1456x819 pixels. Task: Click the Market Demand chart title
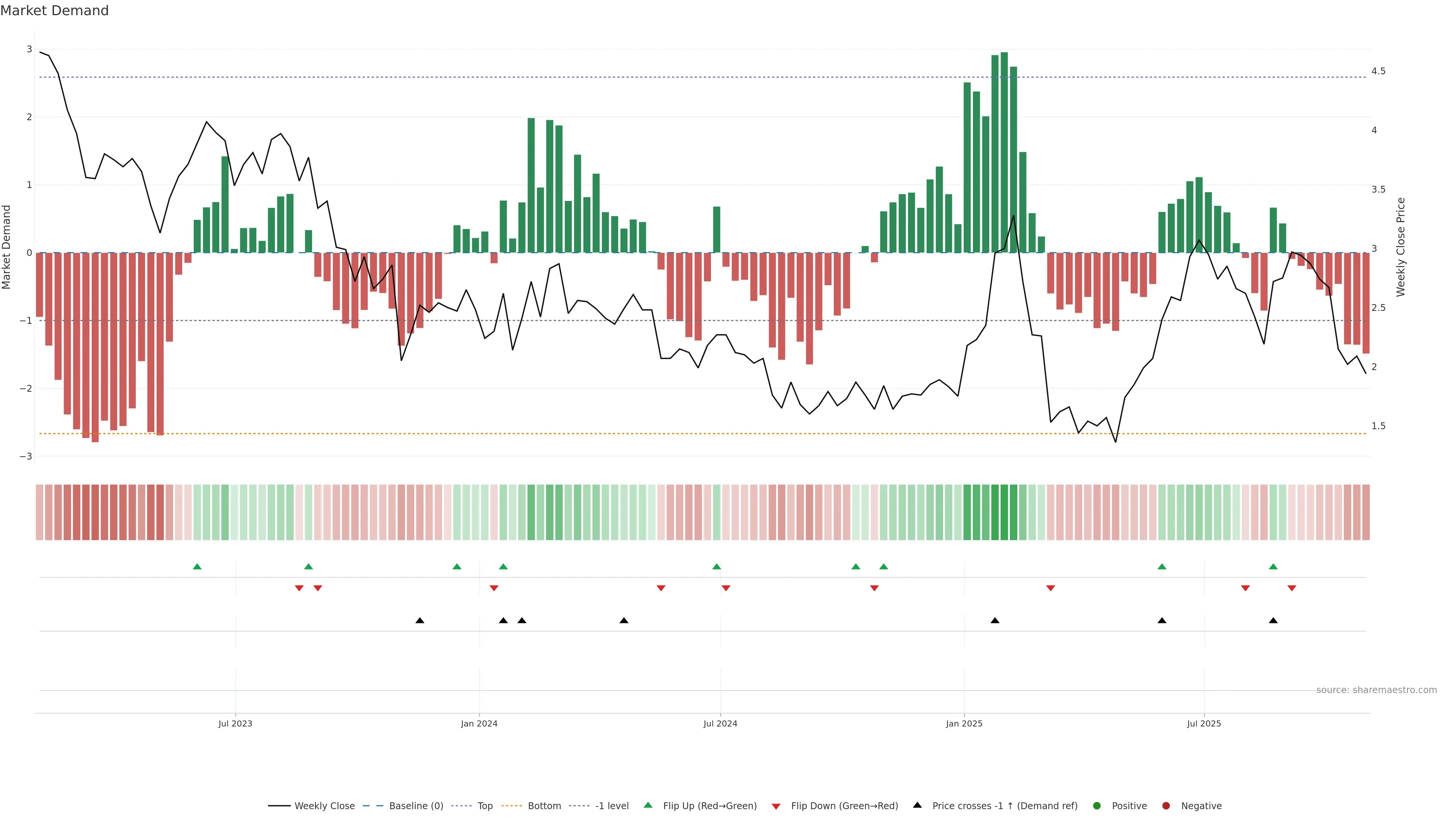(54, 11)
